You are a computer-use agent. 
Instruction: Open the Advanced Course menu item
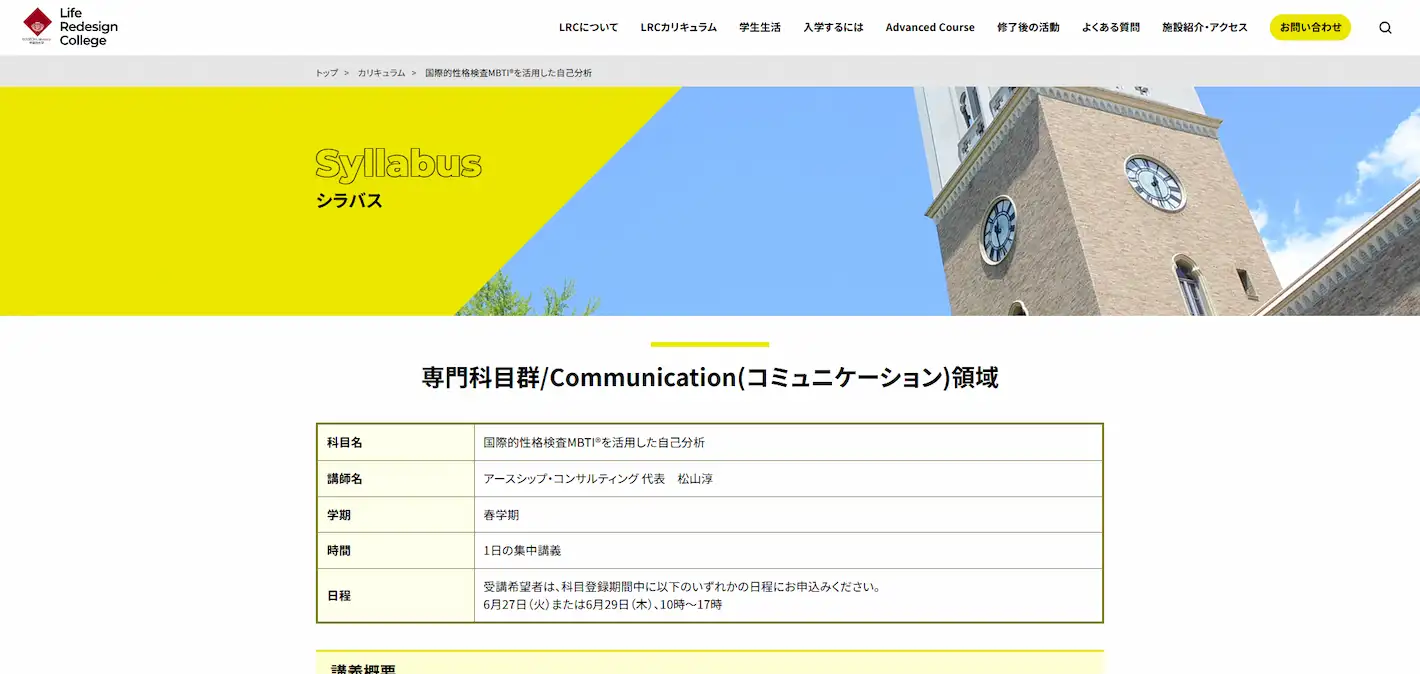[x=930, y=28]
